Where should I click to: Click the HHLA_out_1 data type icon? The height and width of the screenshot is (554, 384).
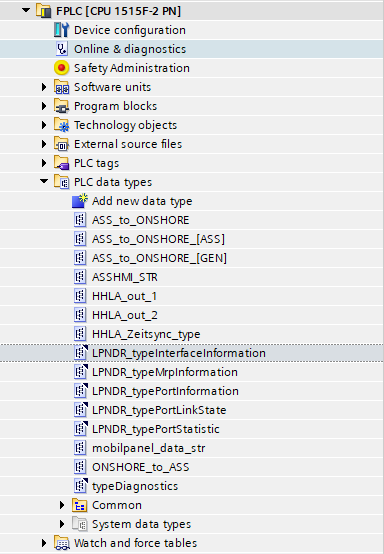click(80, 296)
